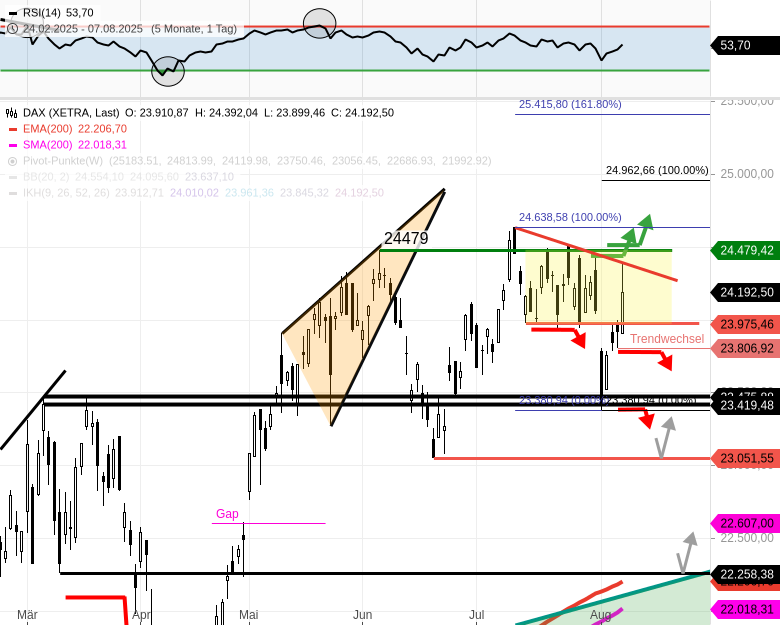
Task: Click the red EMA(200) color marker
Action: 13,129
